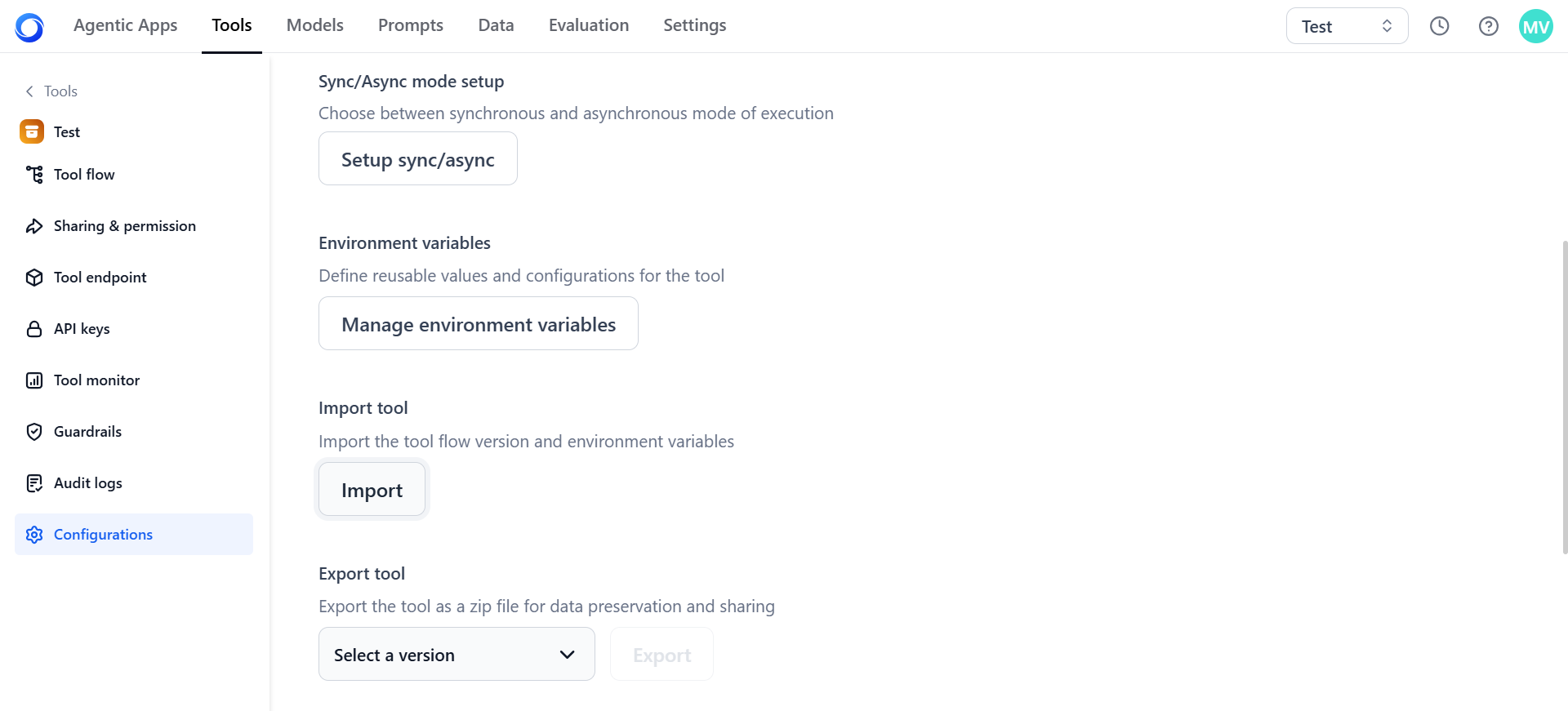Open the help question mark icon
Screen dimensions: 1568x711
pyautogui.click(x=1489, y=26)
